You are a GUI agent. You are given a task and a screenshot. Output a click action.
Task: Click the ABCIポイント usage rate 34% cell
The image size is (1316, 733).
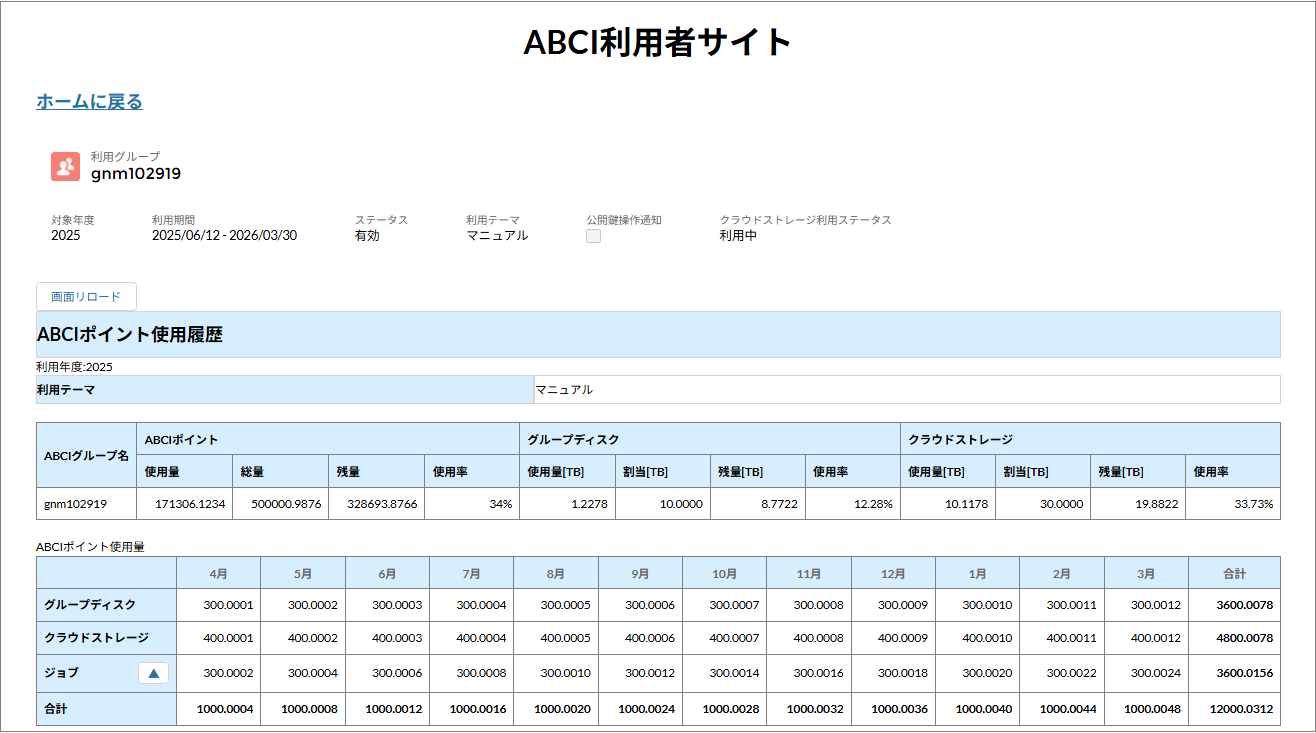tap(471, 504)
